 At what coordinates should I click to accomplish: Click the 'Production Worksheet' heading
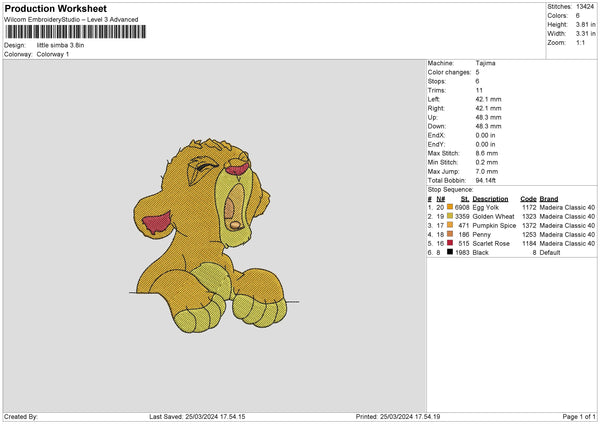coord(55,8)
